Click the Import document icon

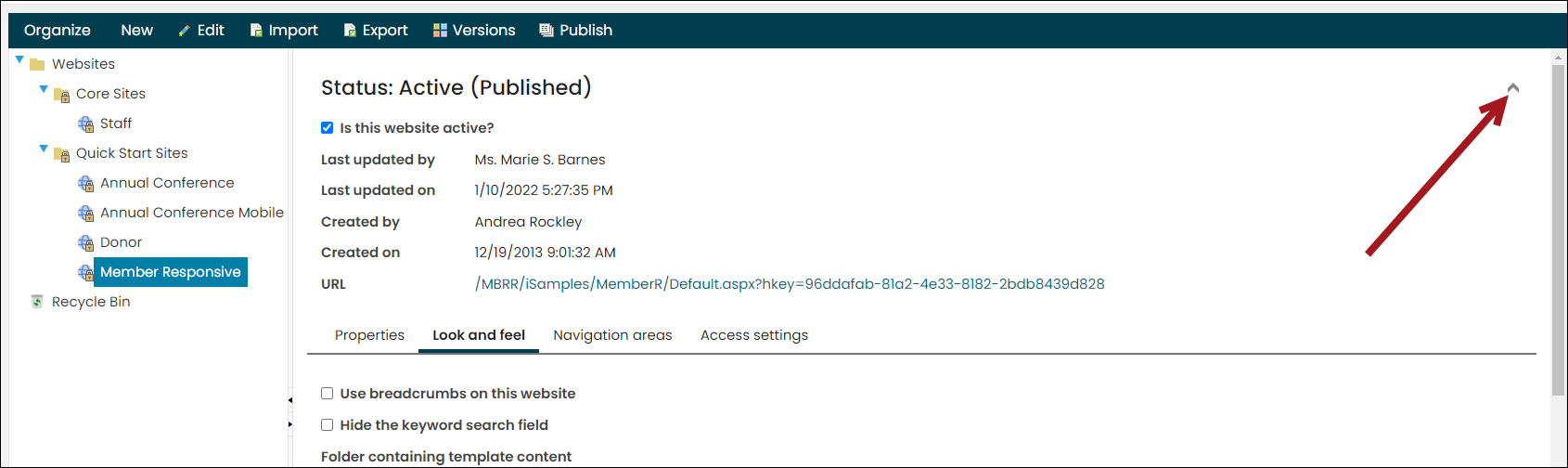[256, 31]
